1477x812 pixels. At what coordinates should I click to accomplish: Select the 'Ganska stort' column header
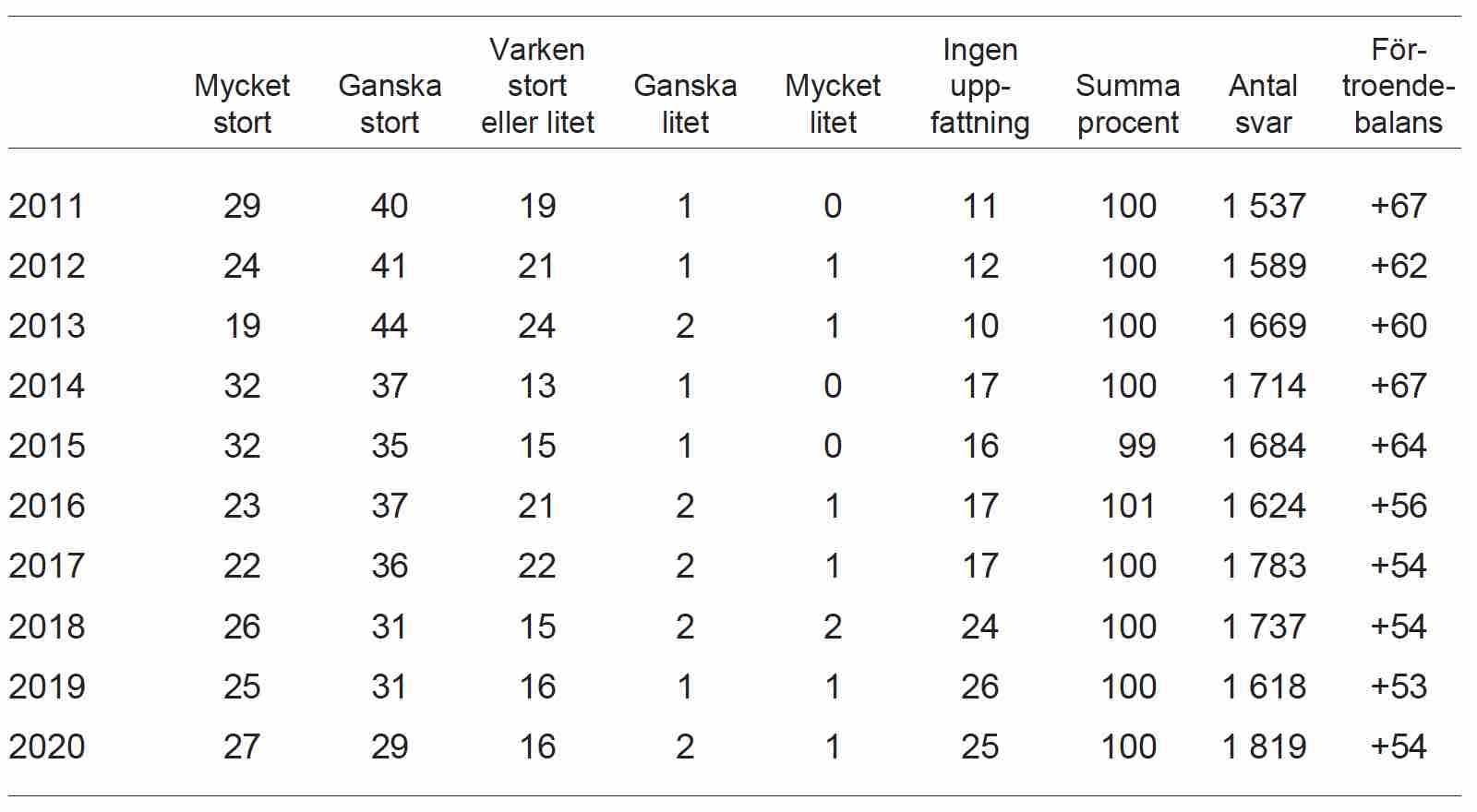coord(390,103)
